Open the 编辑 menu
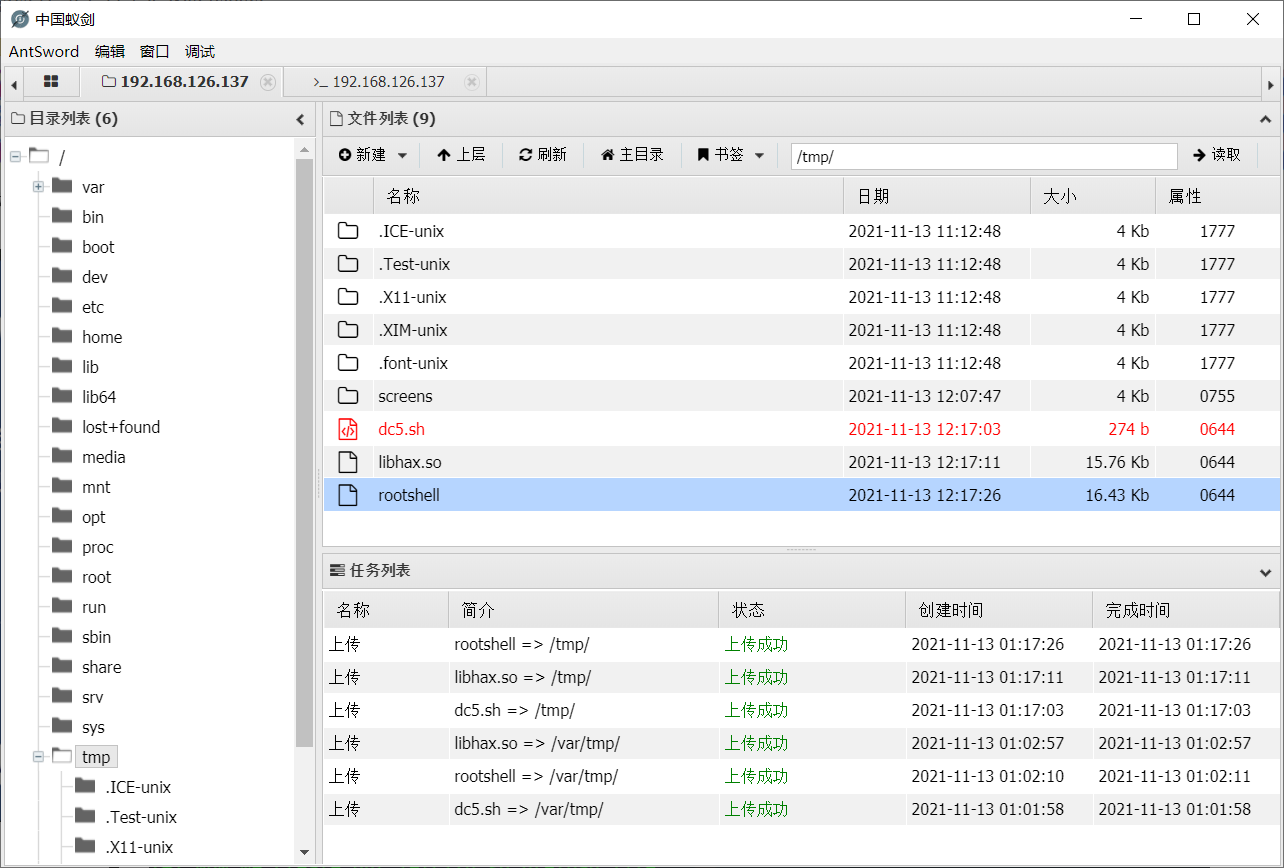 point(110,52)
